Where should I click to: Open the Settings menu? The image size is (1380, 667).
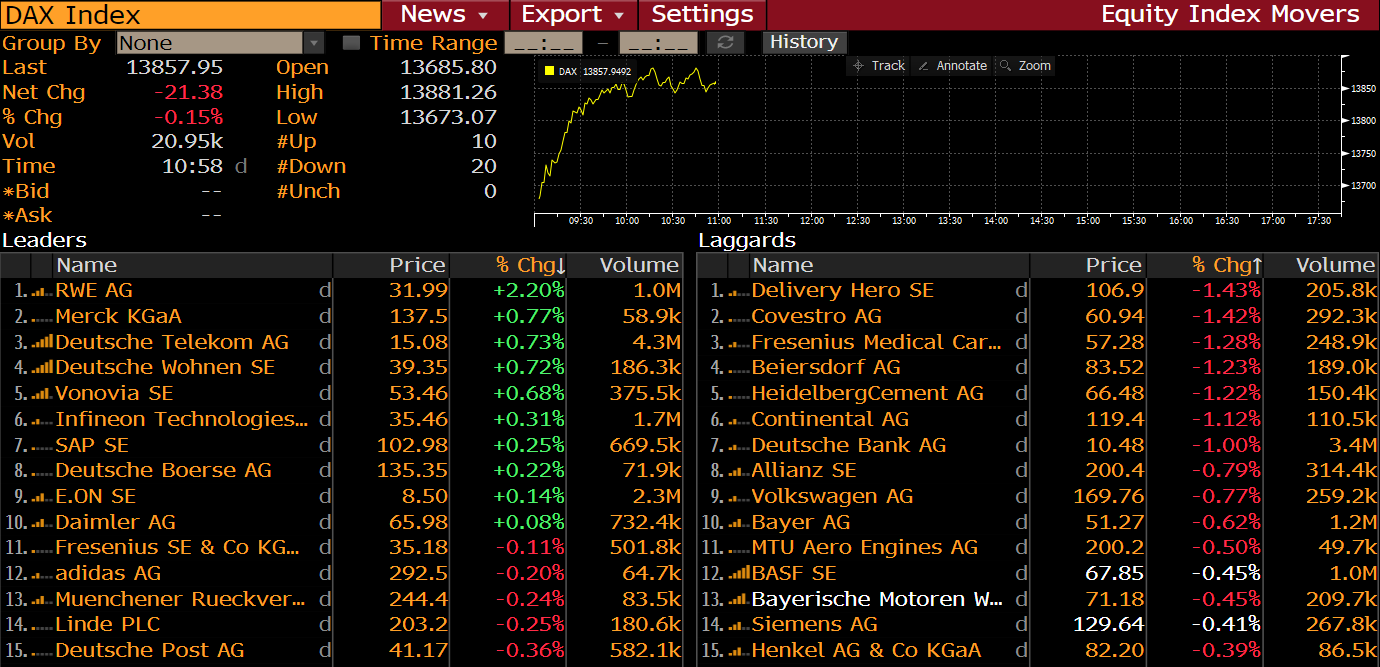pyautogui.click(x=702, y=15)
